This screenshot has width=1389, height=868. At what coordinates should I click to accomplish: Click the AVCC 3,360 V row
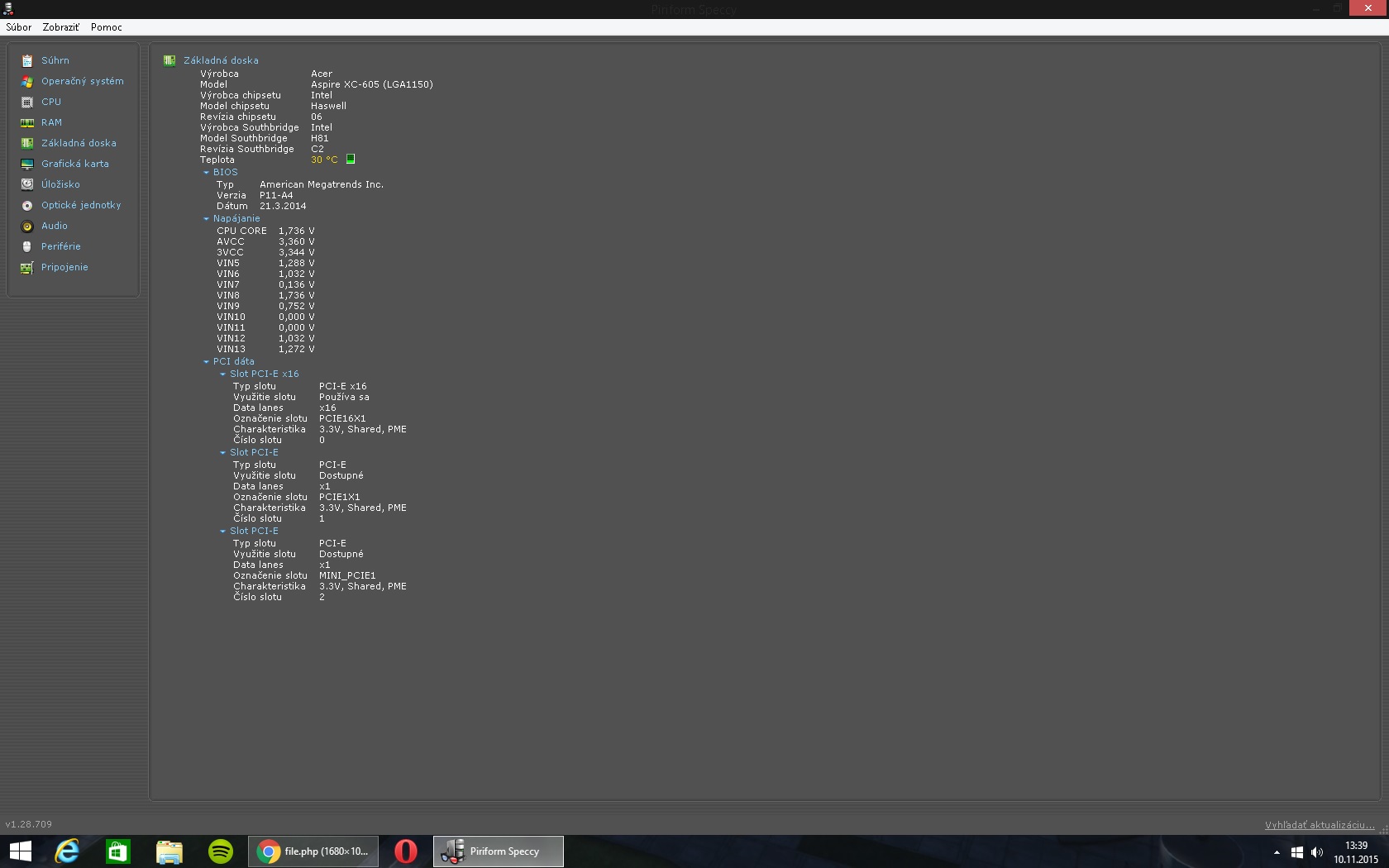265,241
